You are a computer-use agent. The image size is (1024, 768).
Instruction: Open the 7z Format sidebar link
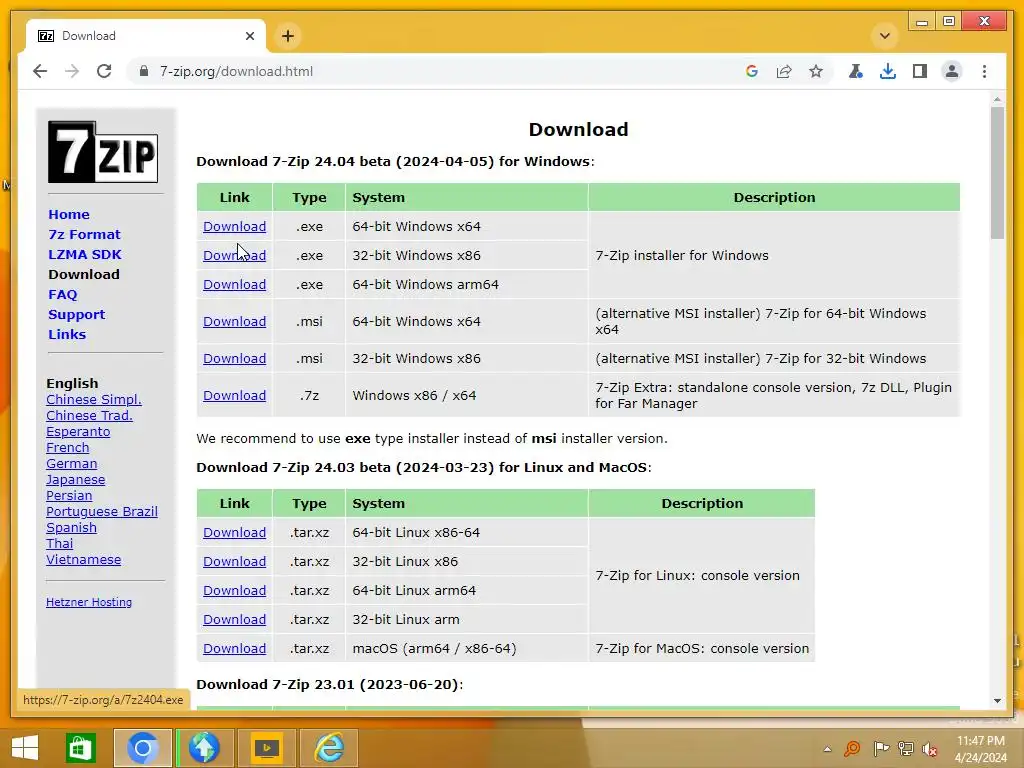click(84, 234)
